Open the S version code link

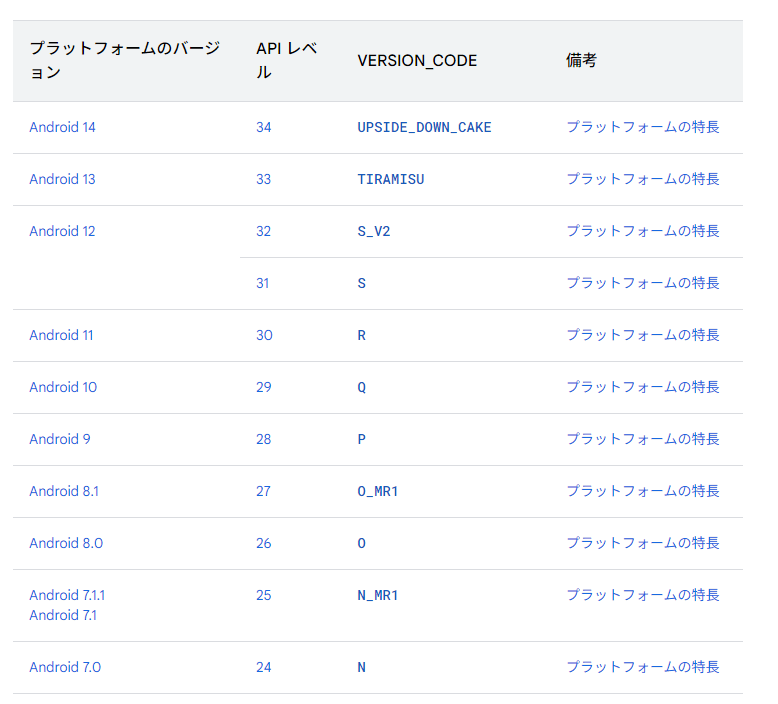[362, 284]
